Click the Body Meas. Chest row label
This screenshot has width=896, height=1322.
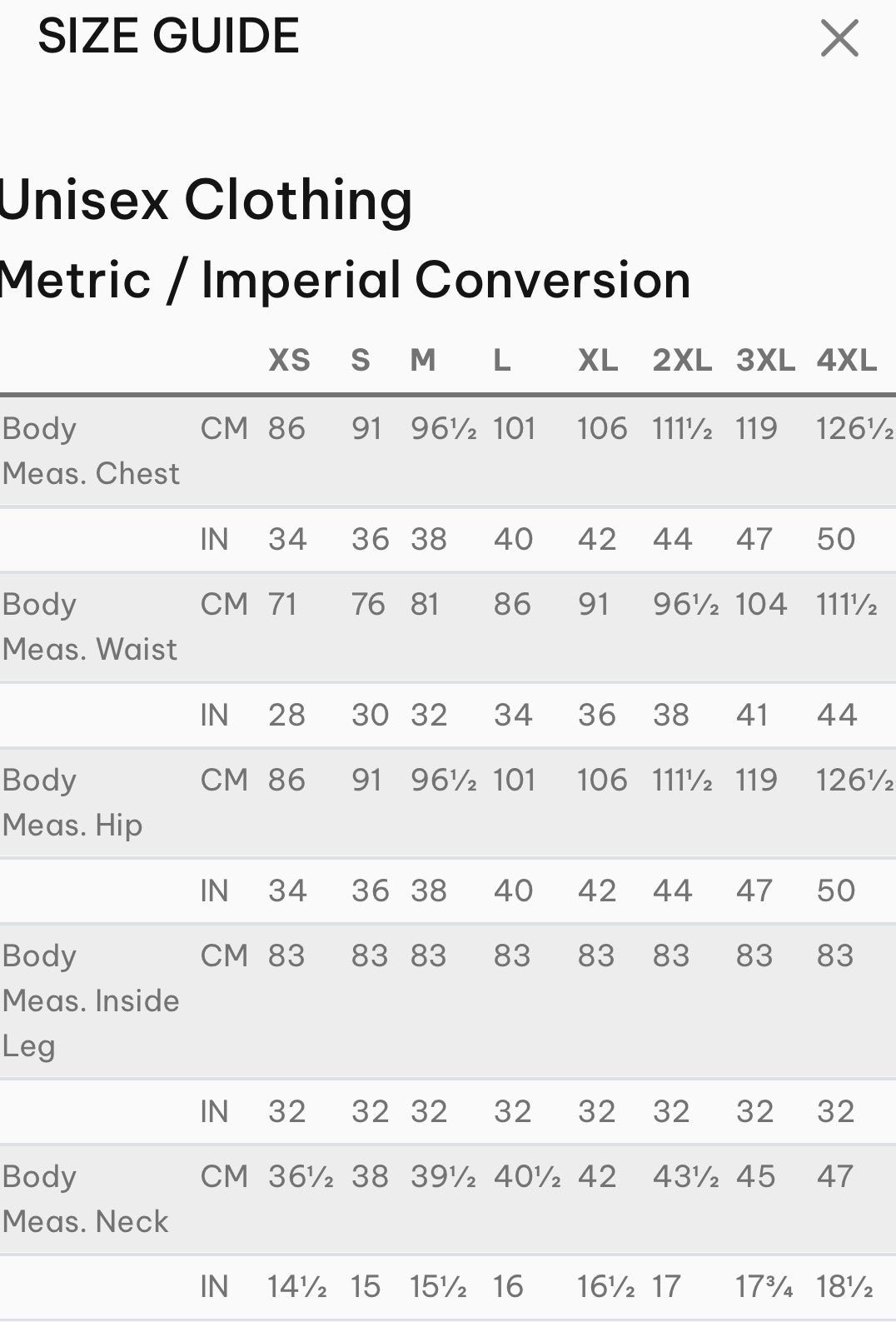(x=91, y=451)
